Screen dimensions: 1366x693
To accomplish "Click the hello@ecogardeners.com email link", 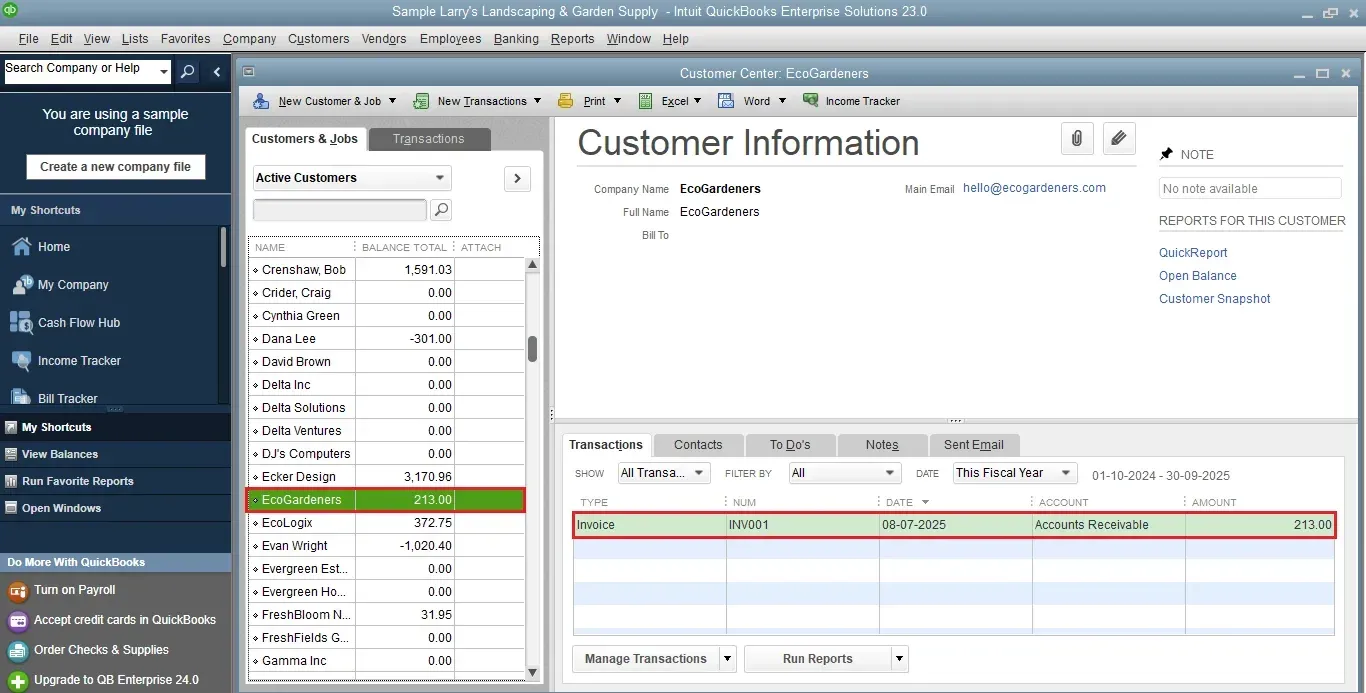I will click(1035, 188).
